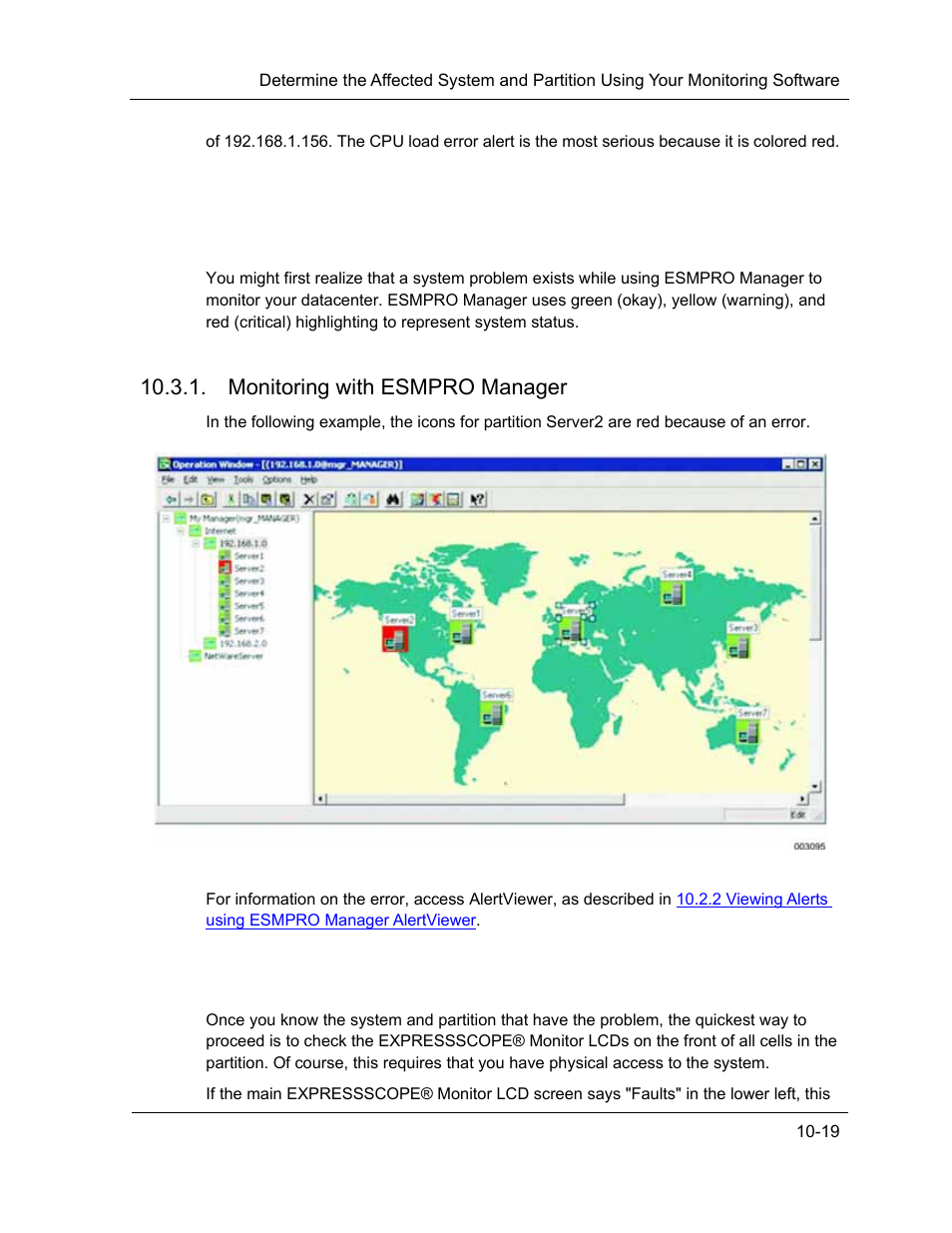Click the binoculars Find toolbar icon
952x1233 pixels.
(x=393, y=499)
